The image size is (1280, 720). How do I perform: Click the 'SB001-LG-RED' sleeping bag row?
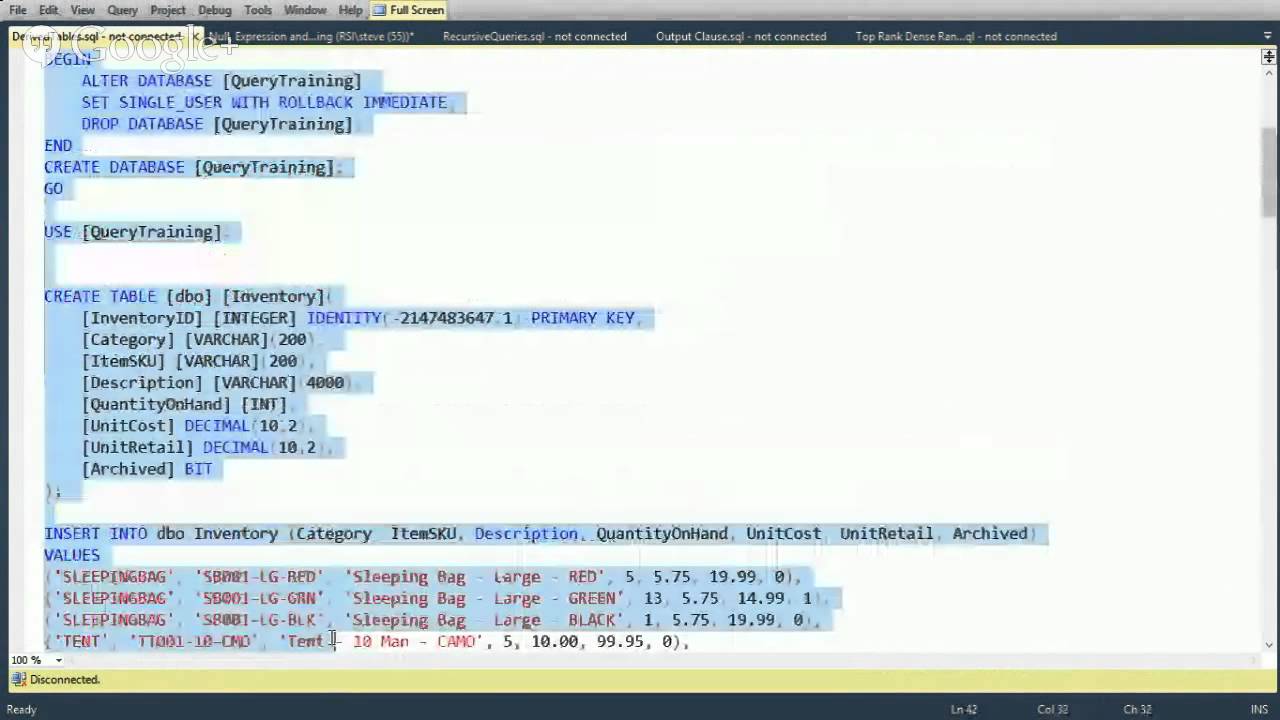pyautogui.click(x=423, y=577)
